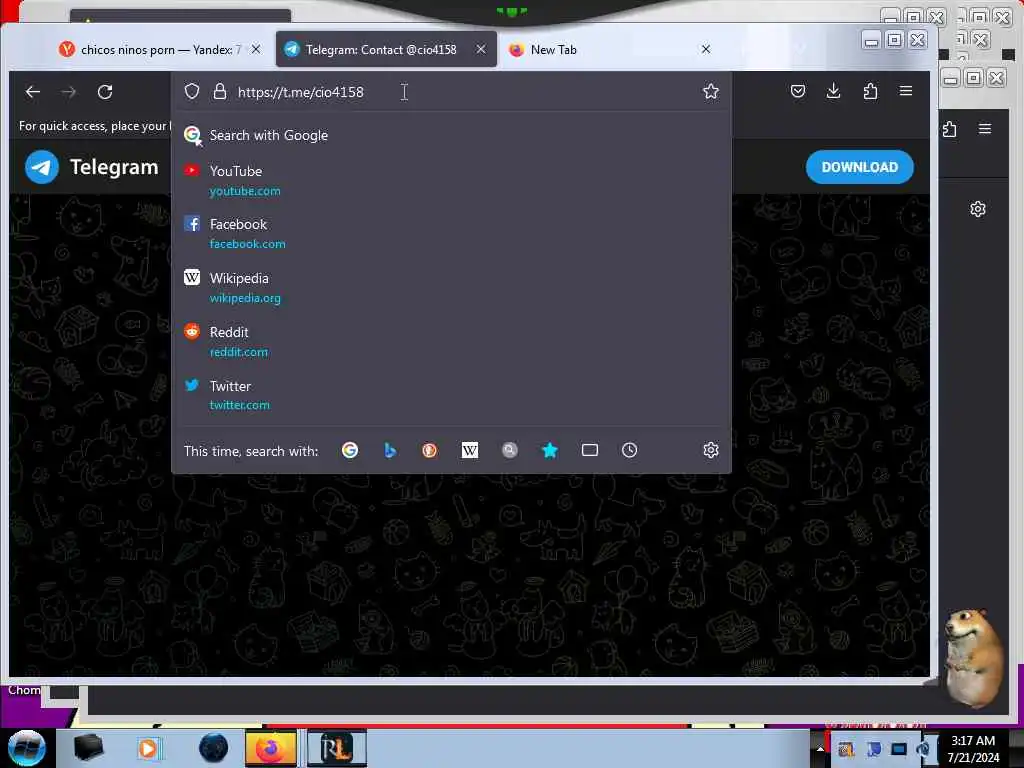This screenshot has height=768, width=1024.
Task: Search in Bookmarks with blue star icon
Action: pyautogui.click(x=550, y=450)
